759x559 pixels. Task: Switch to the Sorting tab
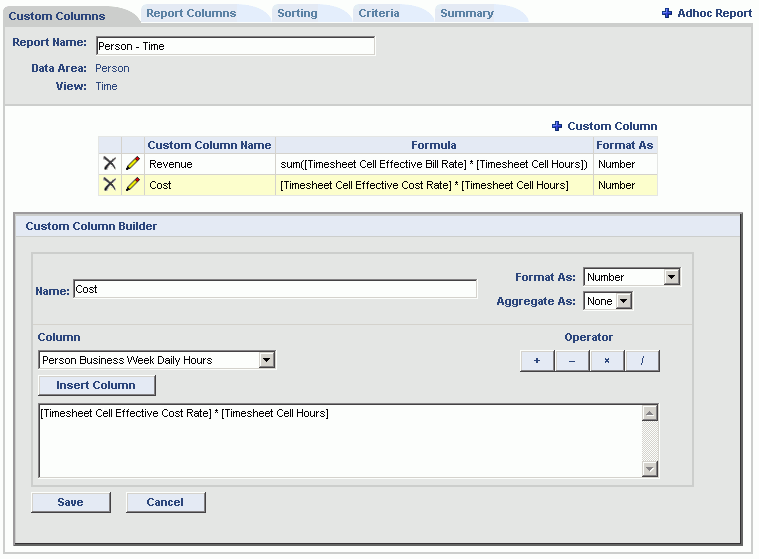tap(297, 13)
